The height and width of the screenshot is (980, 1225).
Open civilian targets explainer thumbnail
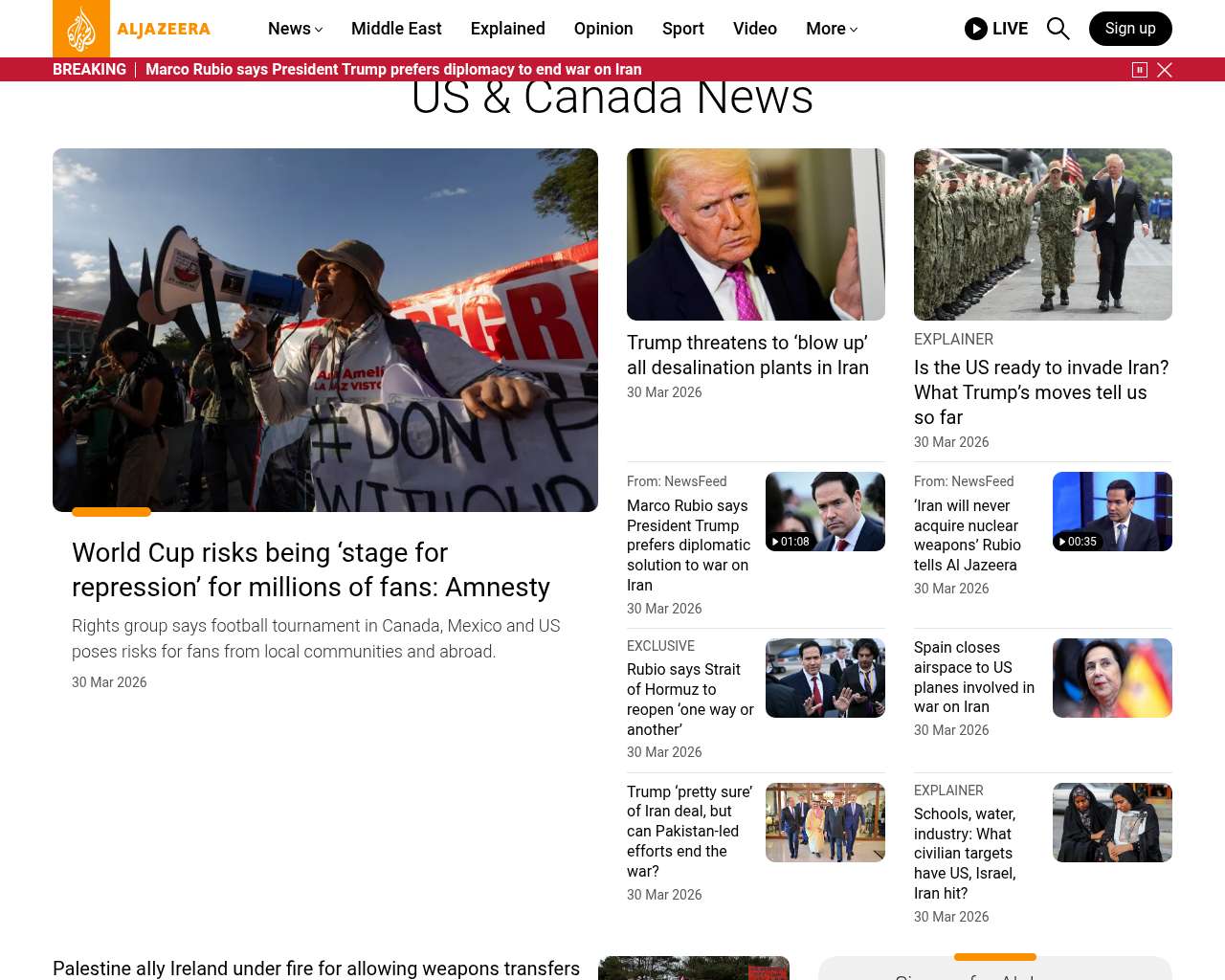pos(1112,822)
